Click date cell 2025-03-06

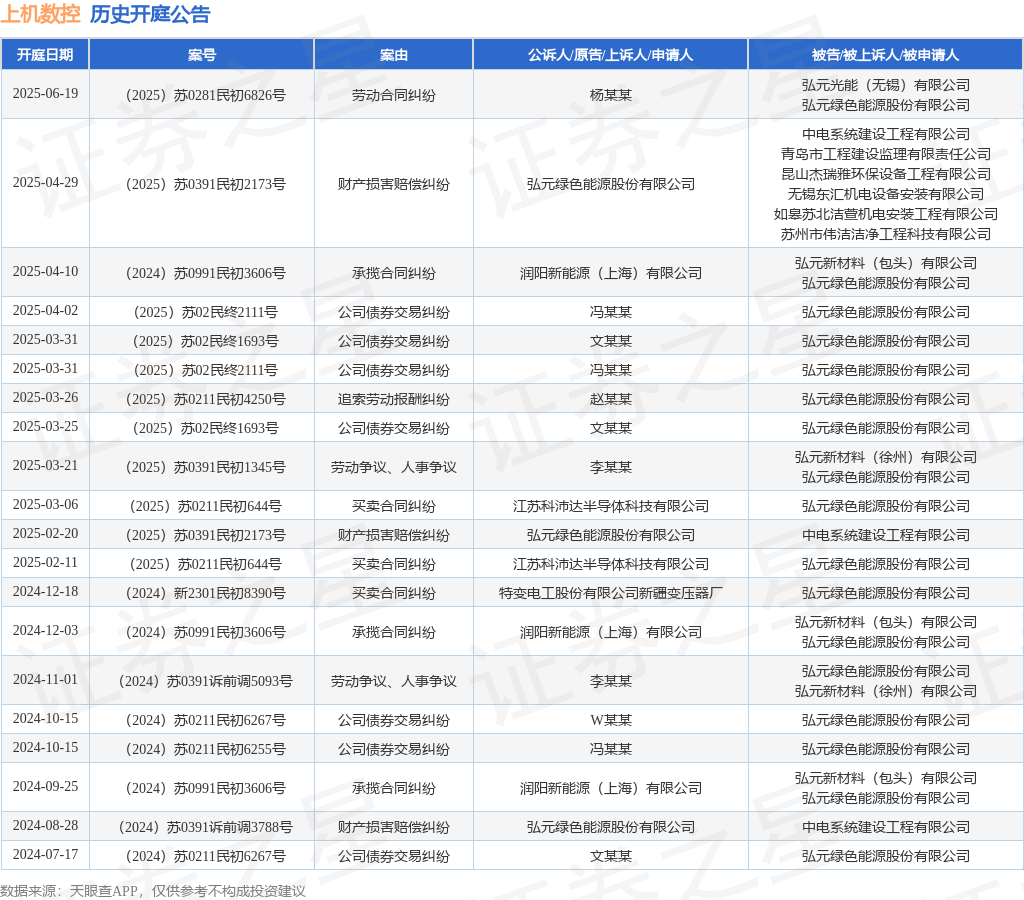[45, 505]
